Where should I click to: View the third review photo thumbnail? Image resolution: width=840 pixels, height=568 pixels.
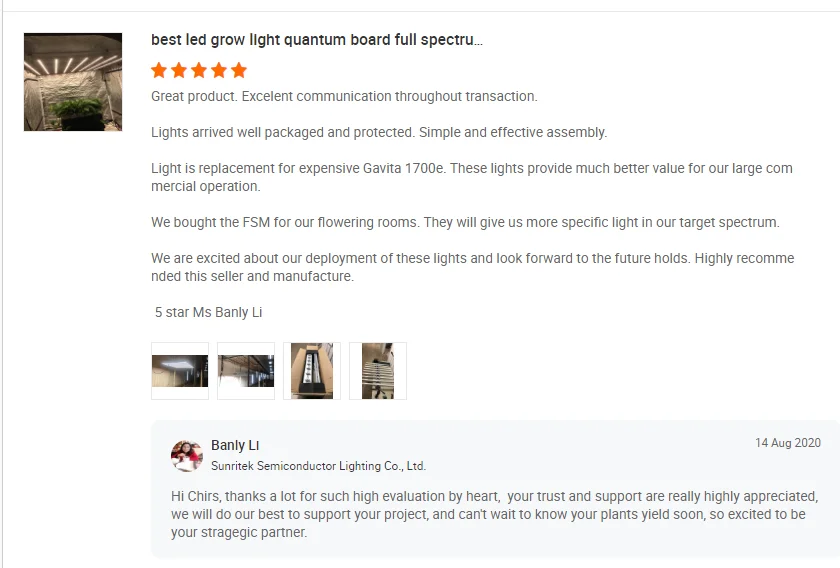tap(312, 371)
